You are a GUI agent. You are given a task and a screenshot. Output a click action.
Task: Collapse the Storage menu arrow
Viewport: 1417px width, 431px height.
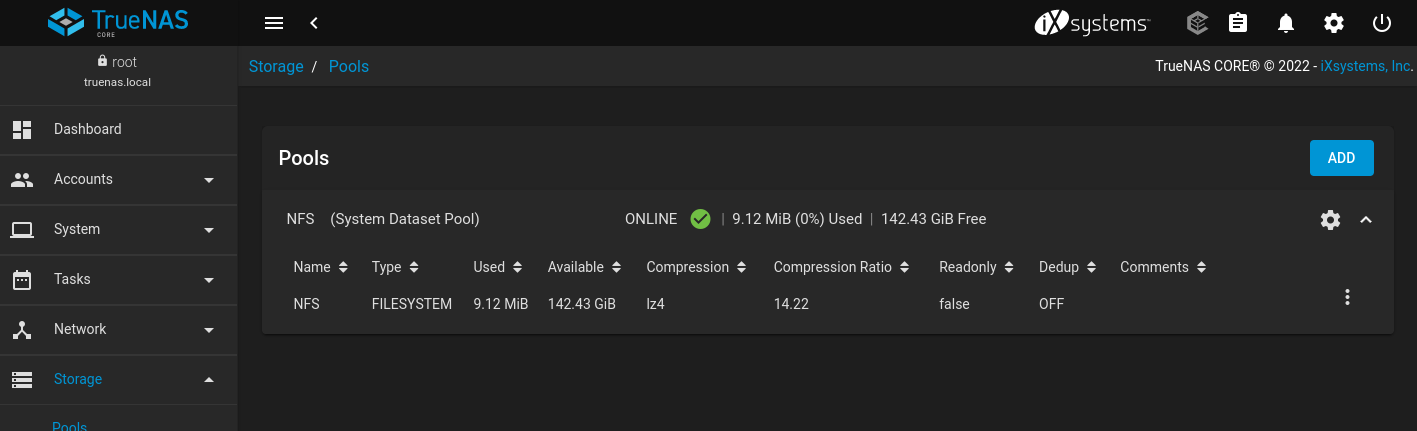[x=209, y=380]
